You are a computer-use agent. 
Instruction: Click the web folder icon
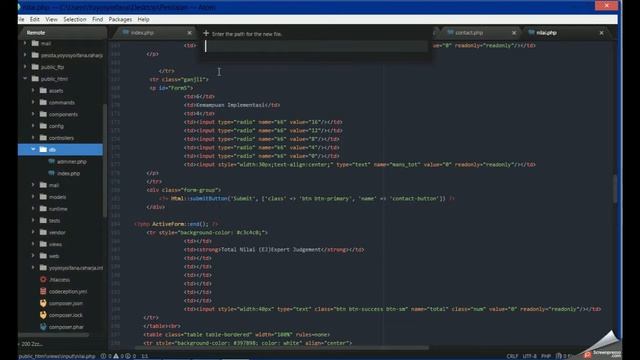tap(43, 256)
